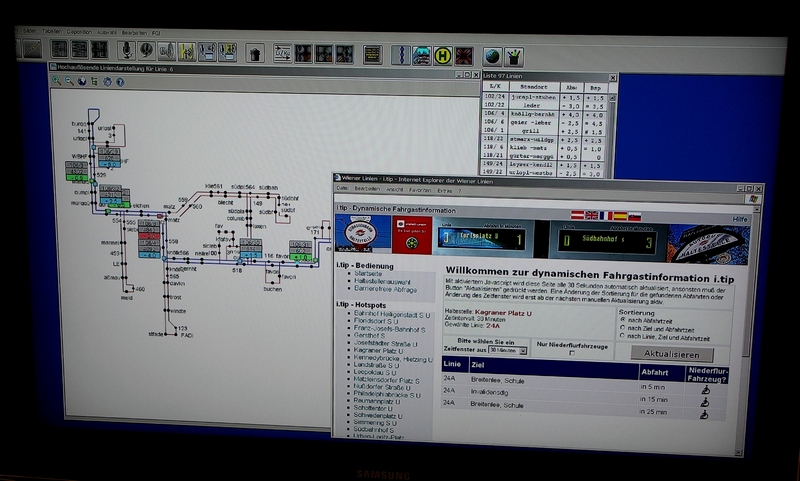Click the first microphone-with-panel toolbar icon

click(207, 52)
